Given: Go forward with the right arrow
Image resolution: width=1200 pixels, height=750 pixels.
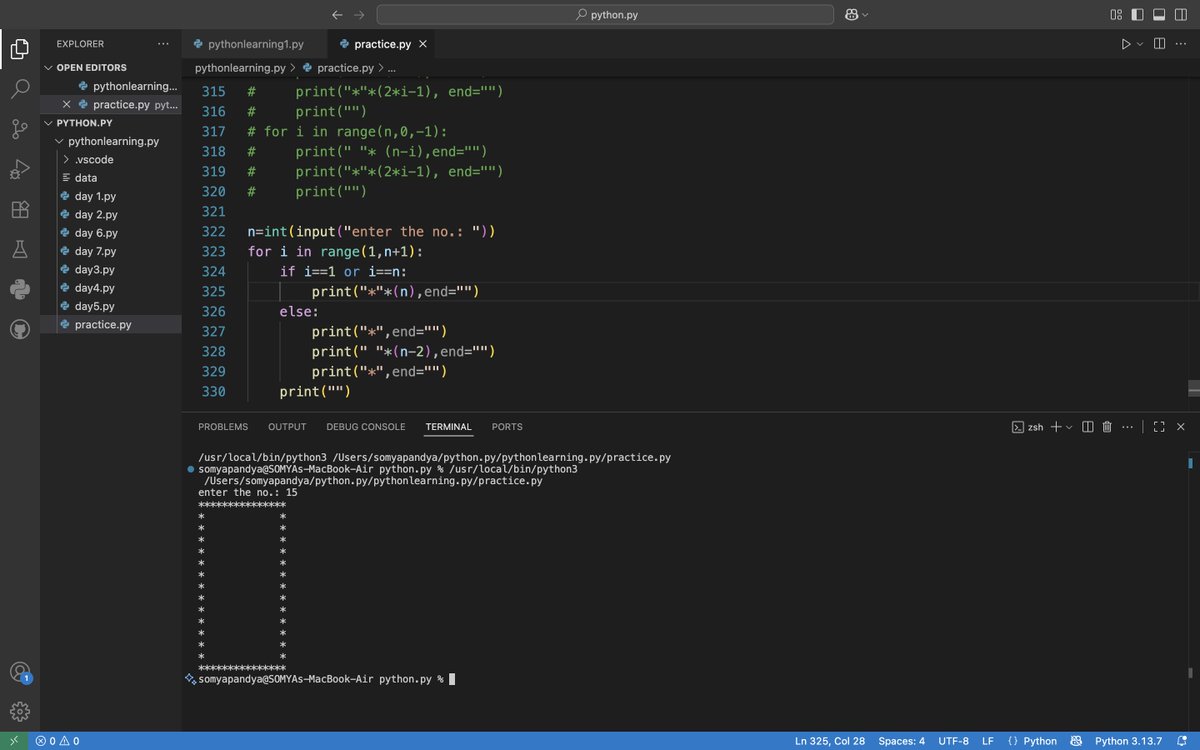Looking at the screenshot, I should [359, 15].
